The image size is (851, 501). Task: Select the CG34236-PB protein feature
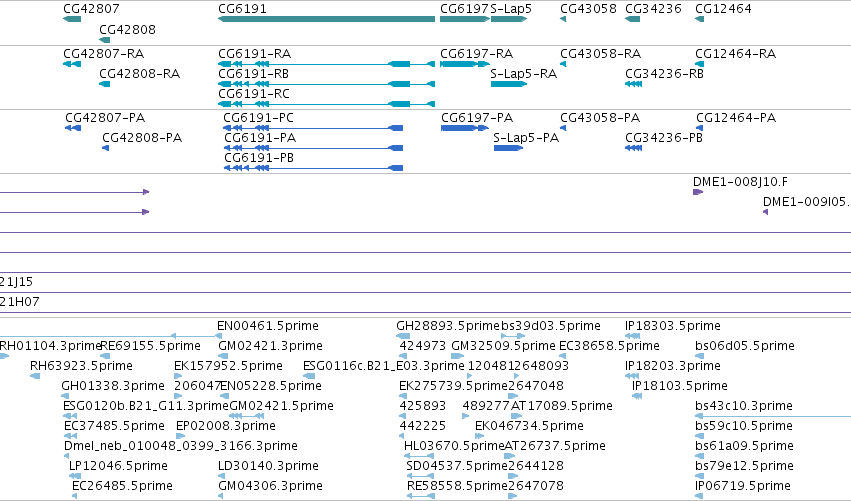point(633,148)
